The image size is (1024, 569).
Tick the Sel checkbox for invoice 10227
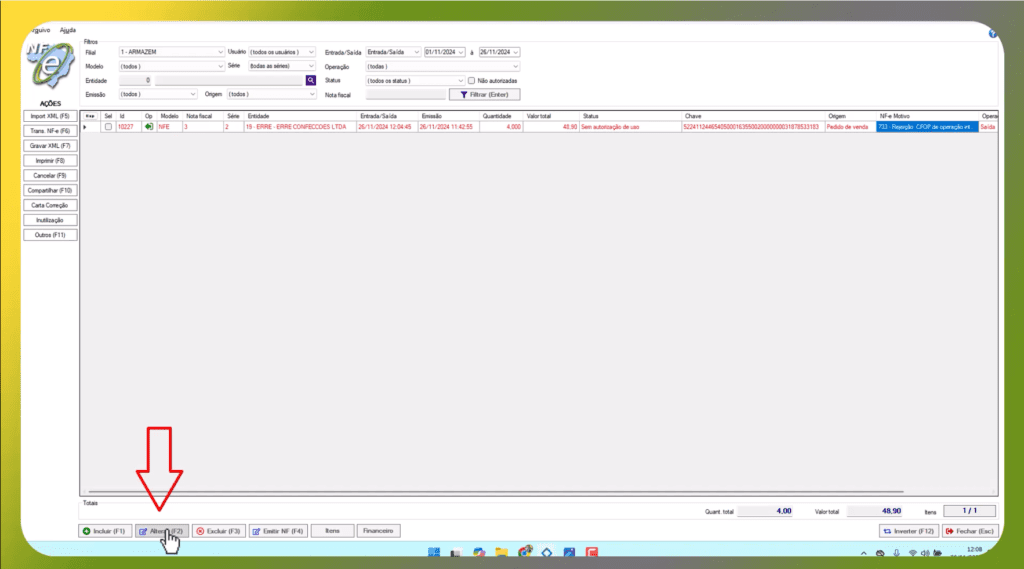(x=108, y=127)
